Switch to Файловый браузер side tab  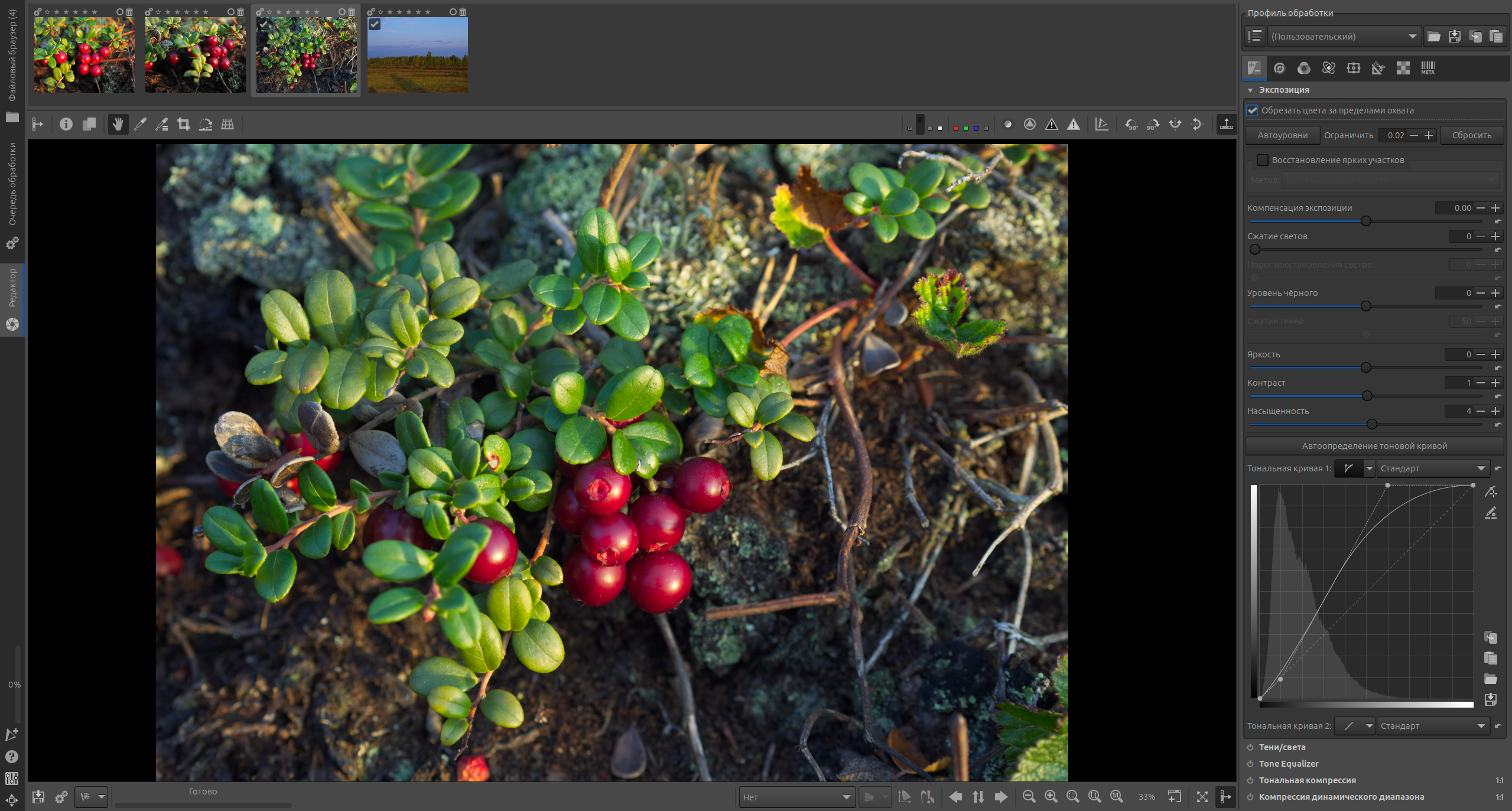click(12, 56)
